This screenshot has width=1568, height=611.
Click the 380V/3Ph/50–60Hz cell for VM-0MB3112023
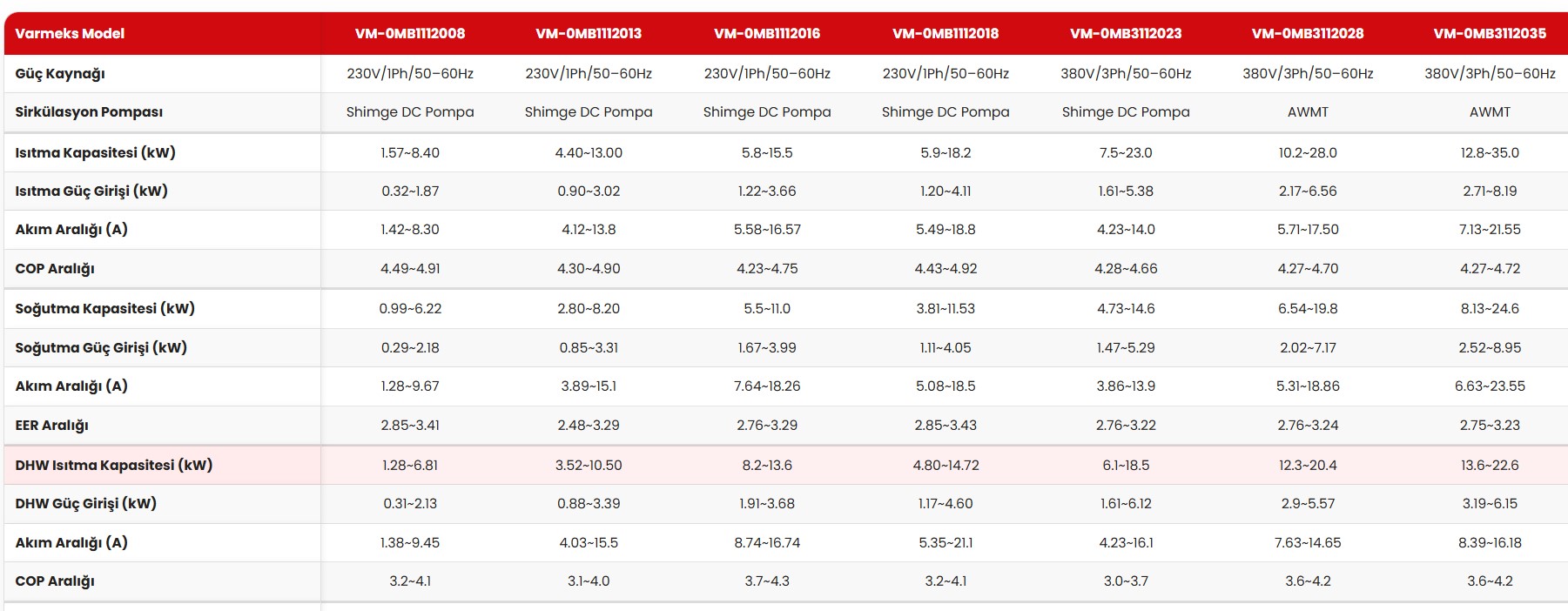coord(1126,74)
